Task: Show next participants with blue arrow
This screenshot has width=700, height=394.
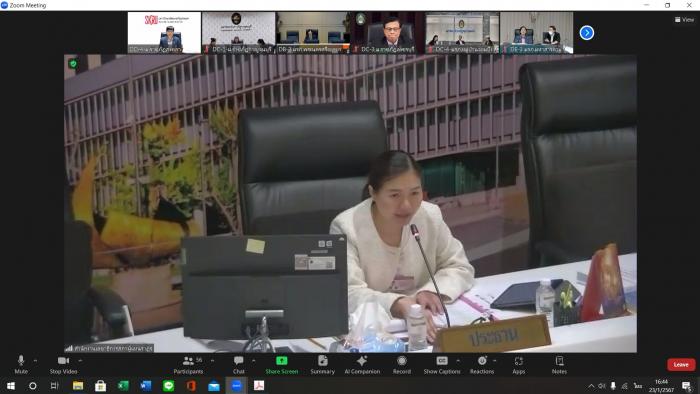Action: (x=587, y=33)
